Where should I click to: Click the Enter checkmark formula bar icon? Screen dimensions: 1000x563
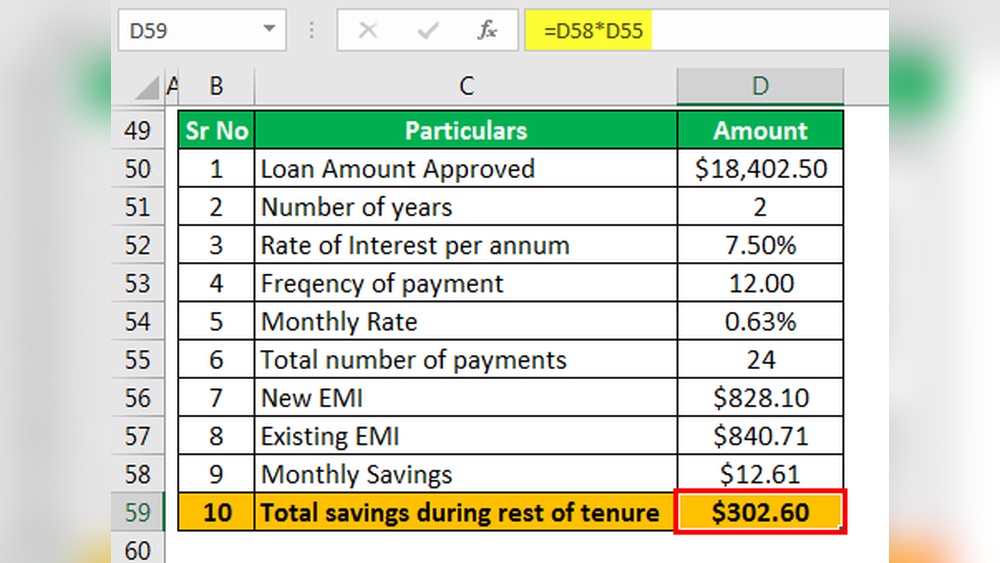coord(427,30)
